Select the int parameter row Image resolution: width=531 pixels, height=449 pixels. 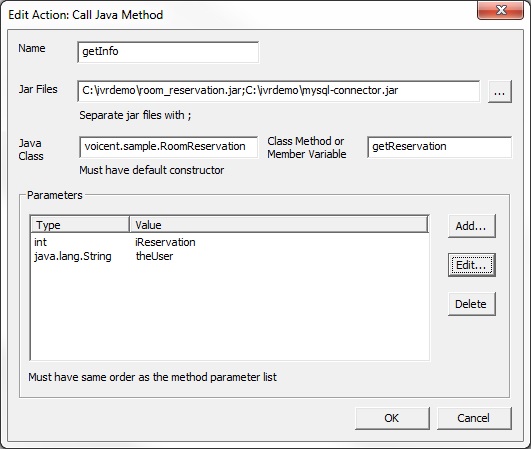tap(230, 242)
